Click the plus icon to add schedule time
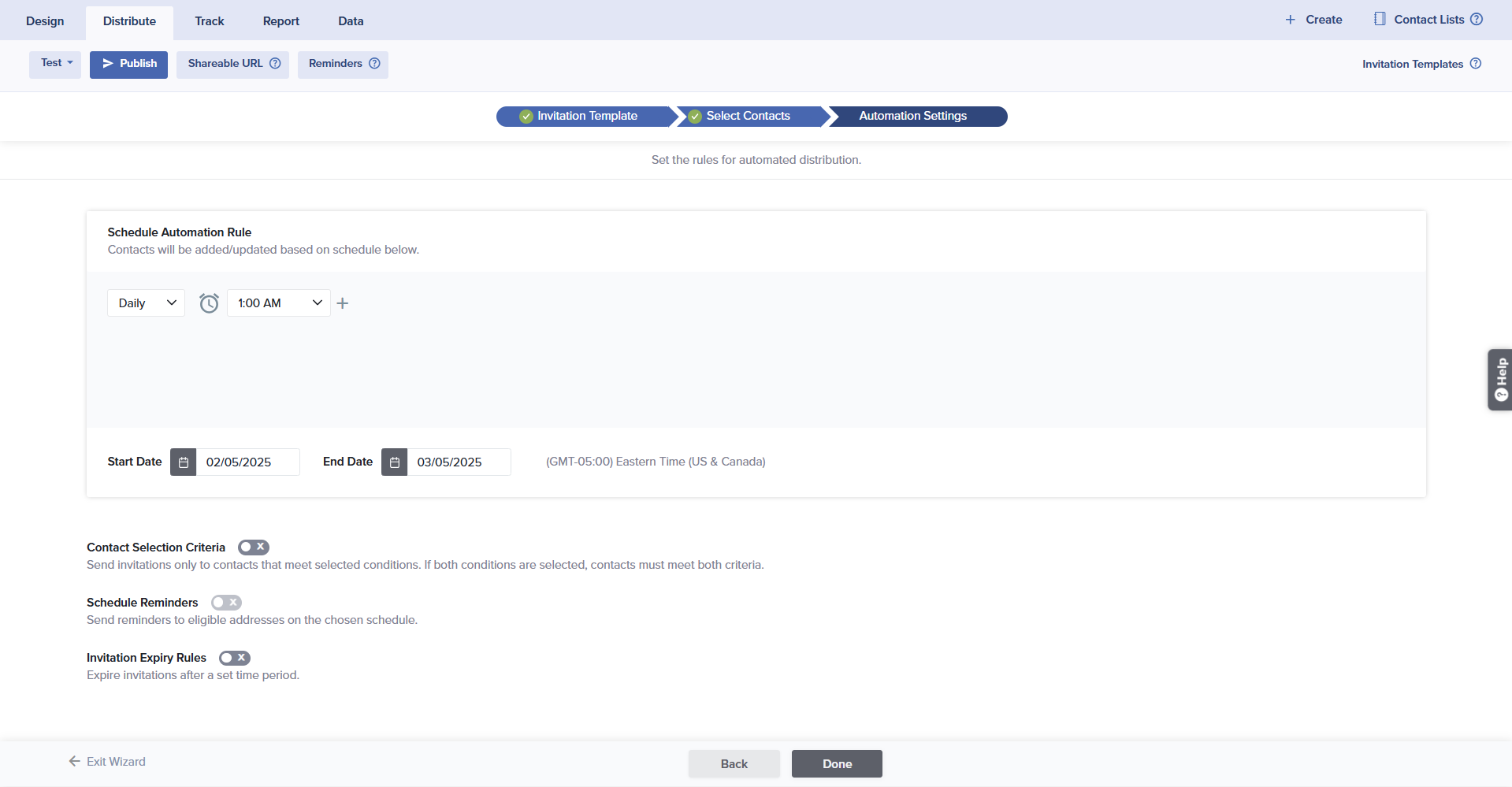1512x787 pixels. [343, 303]
